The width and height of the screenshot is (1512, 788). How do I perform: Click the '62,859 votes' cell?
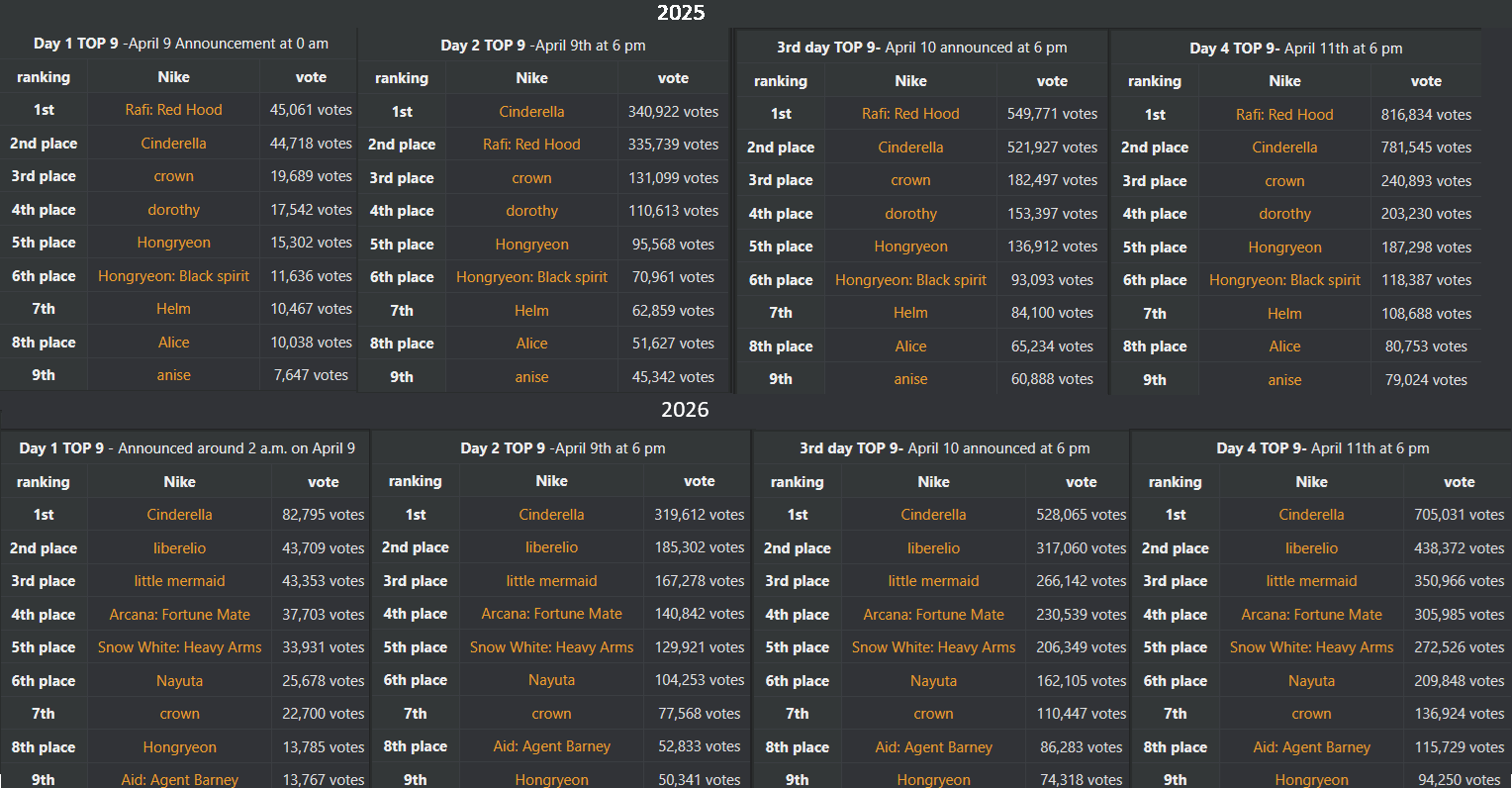[673, 311]
